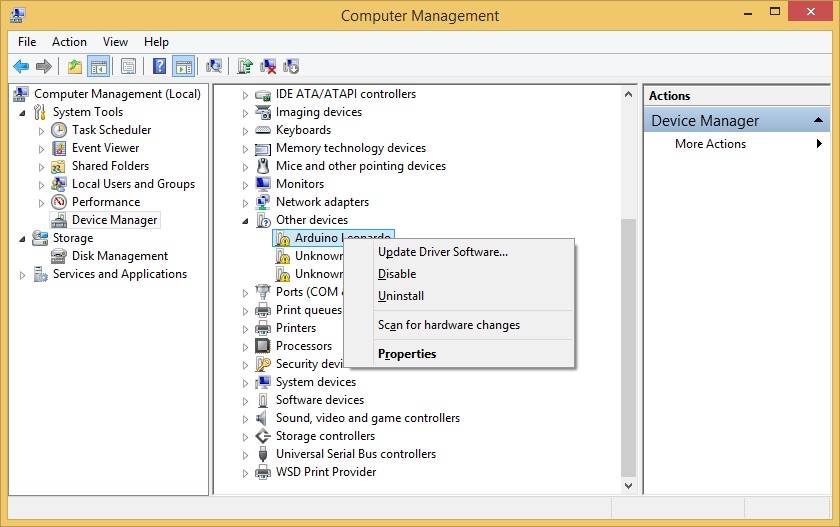Select the Security devices category

coord(309,364)
